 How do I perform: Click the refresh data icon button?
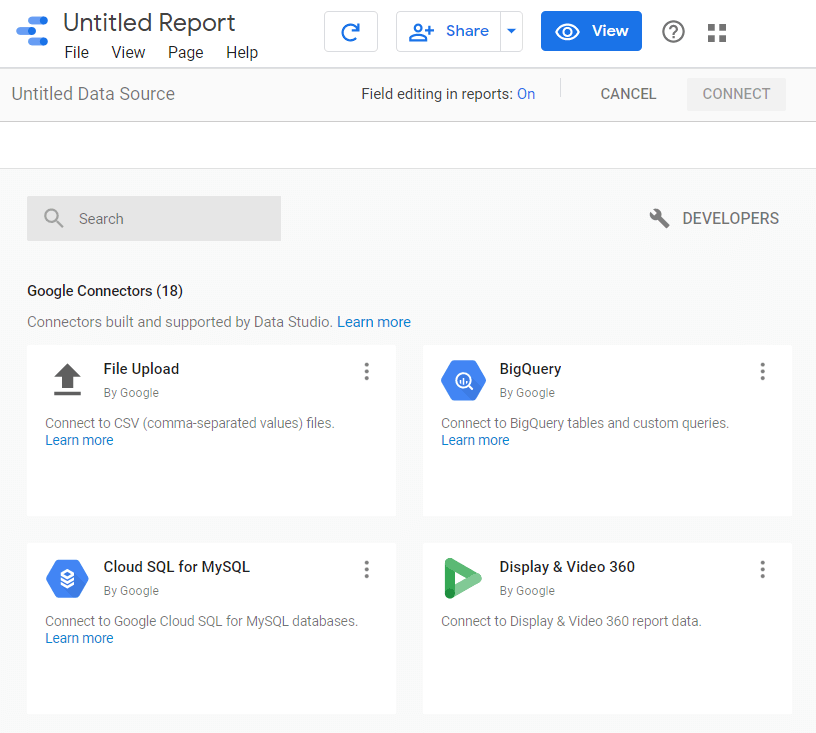tap(351, 32)
